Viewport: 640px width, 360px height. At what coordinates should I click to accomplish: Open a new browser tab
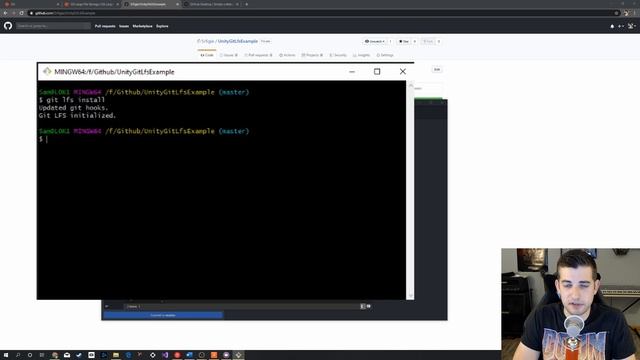pyautogui.click(x=247, y=4)
